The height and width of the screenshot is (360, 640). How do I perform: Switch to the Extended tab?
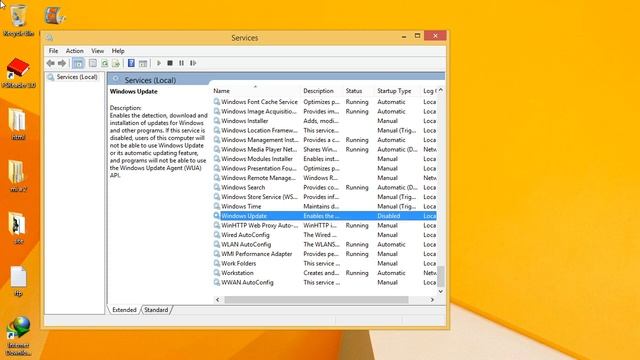(x=124, y=310)
